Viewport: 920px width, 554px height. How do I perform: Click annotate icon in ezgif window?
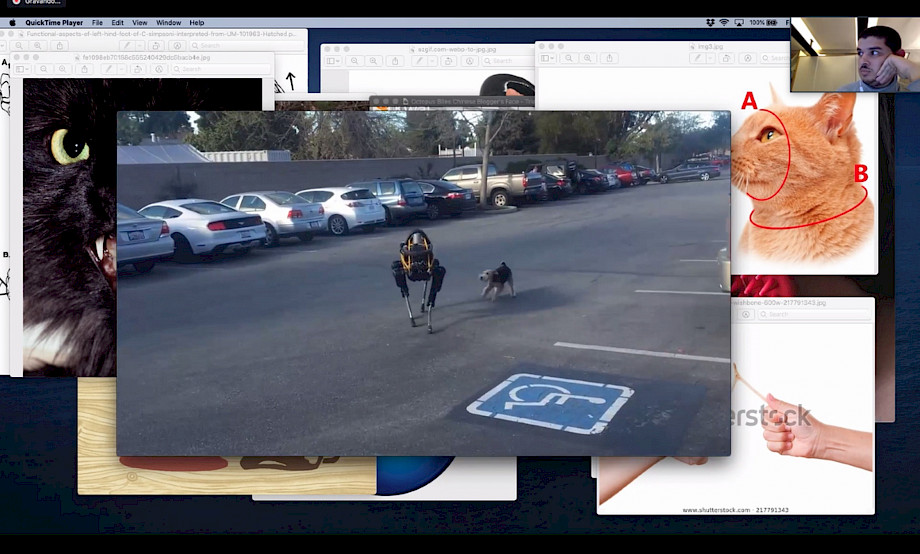tap(469, 61)
